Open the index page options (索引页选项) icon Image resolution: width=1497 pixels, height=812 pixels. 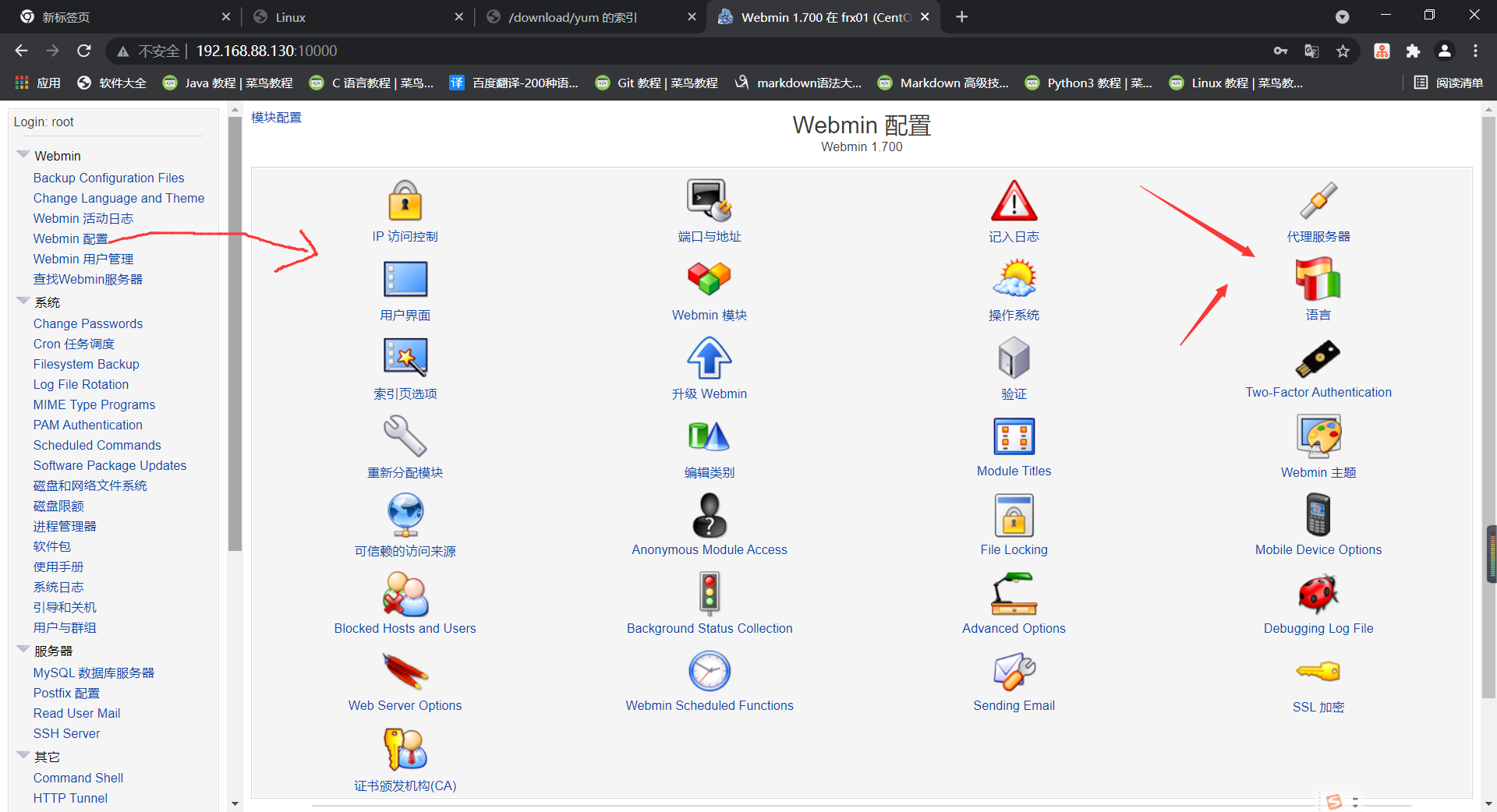click(x=405, y=358)
